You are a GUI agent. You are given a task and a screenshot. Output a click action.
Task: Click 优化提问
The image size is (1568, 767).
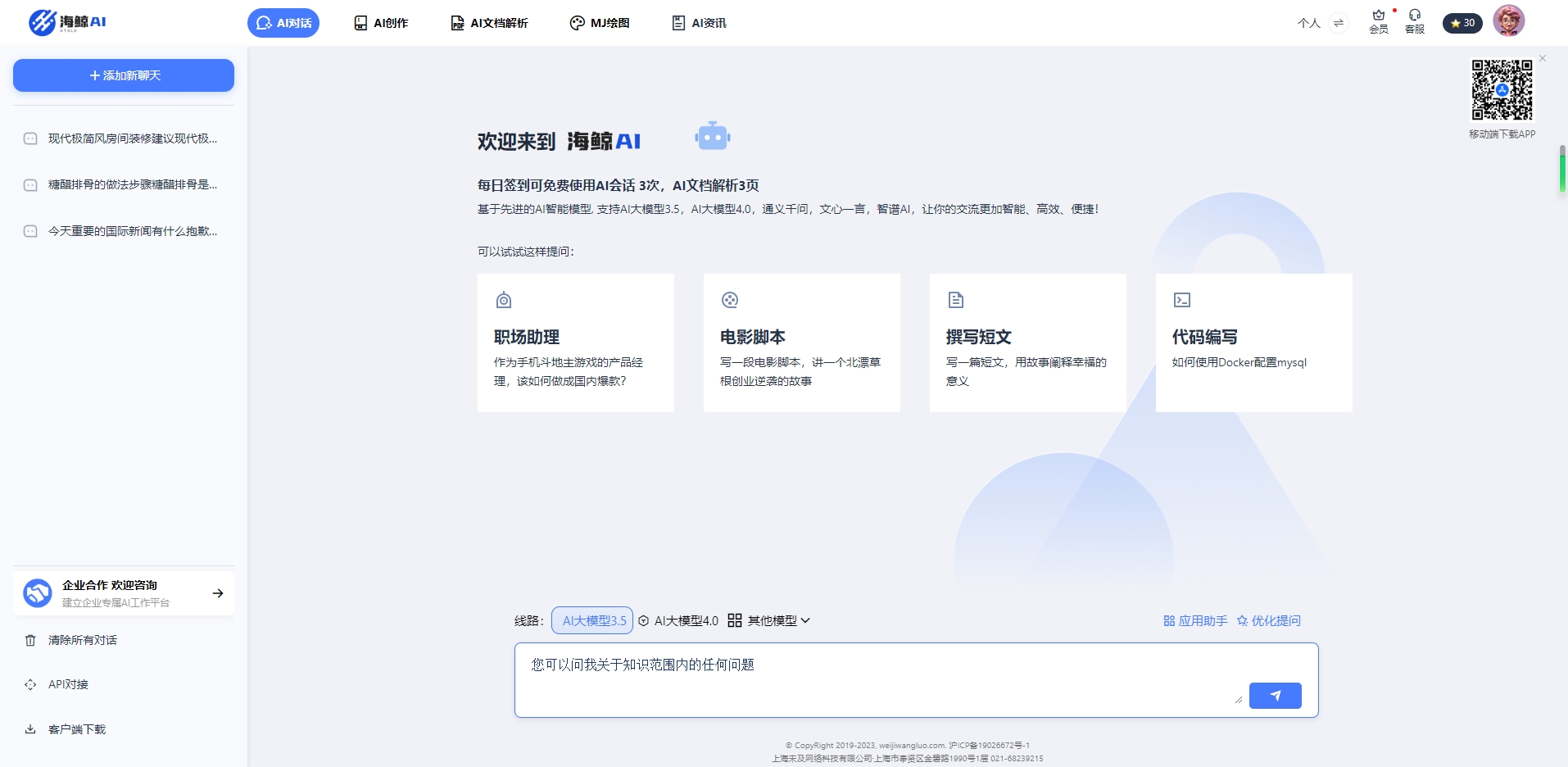point(1268,620)
